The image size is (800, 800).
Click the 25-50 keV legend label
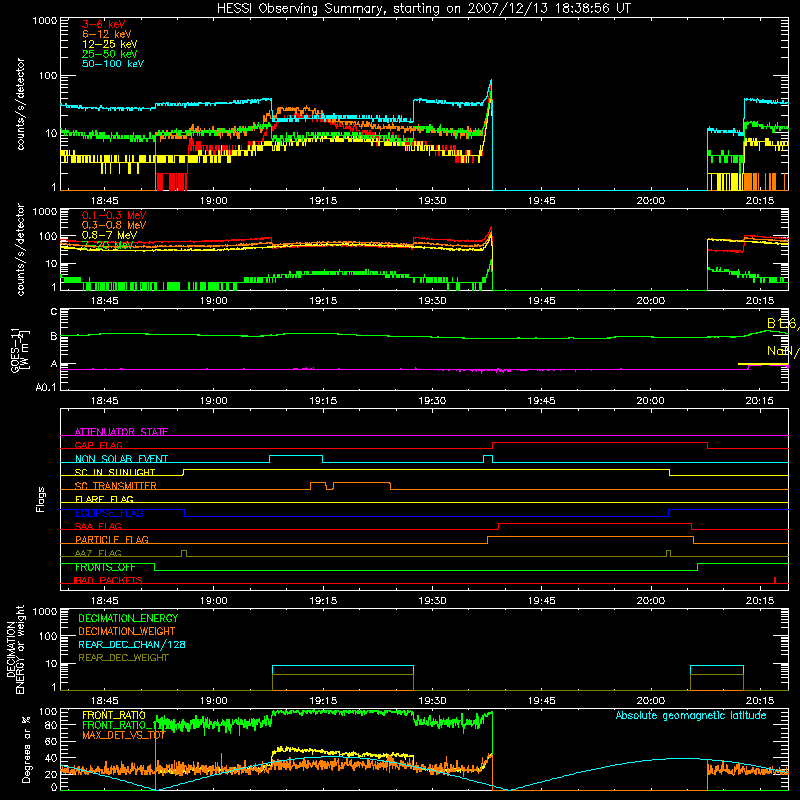coord(110,54)
